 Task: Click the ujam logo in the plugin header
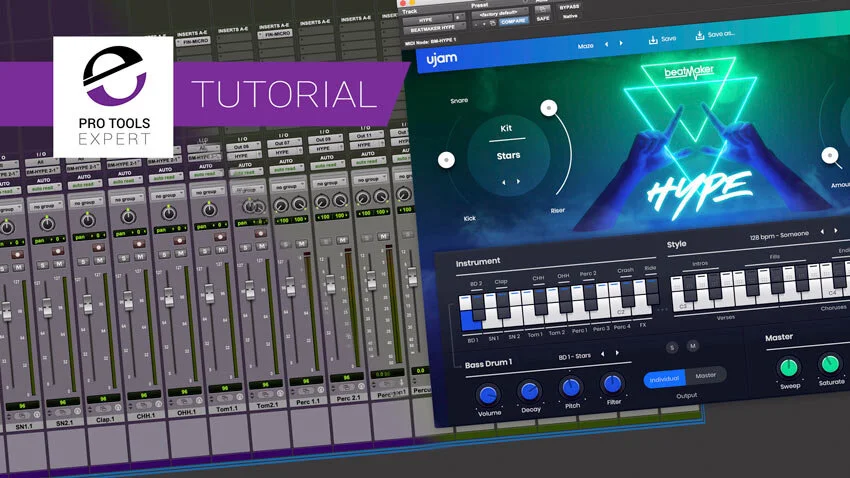pos(441,59)
